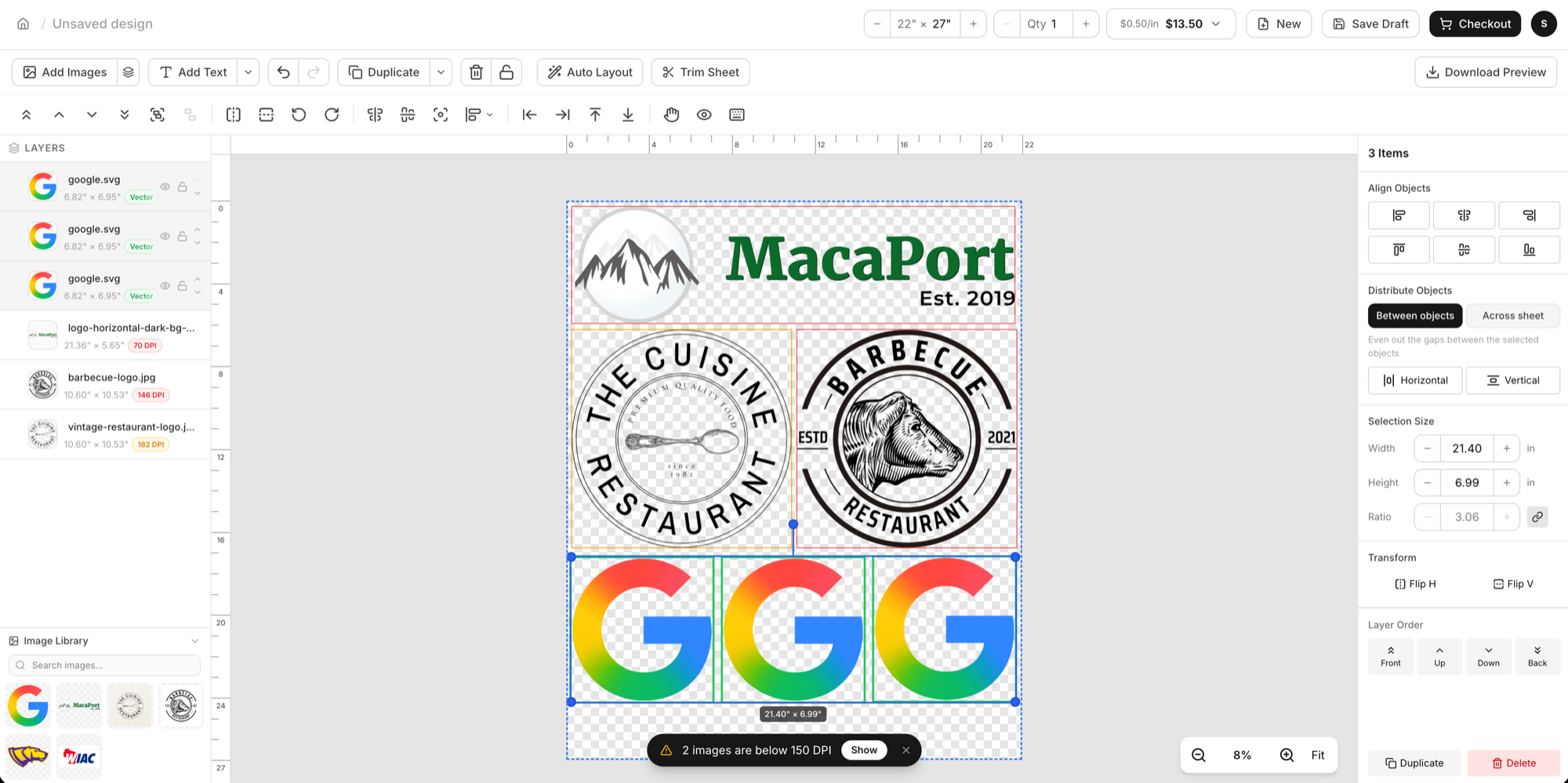Click the Auto Layout button
1568x783 pixels.
coord(590,72)
